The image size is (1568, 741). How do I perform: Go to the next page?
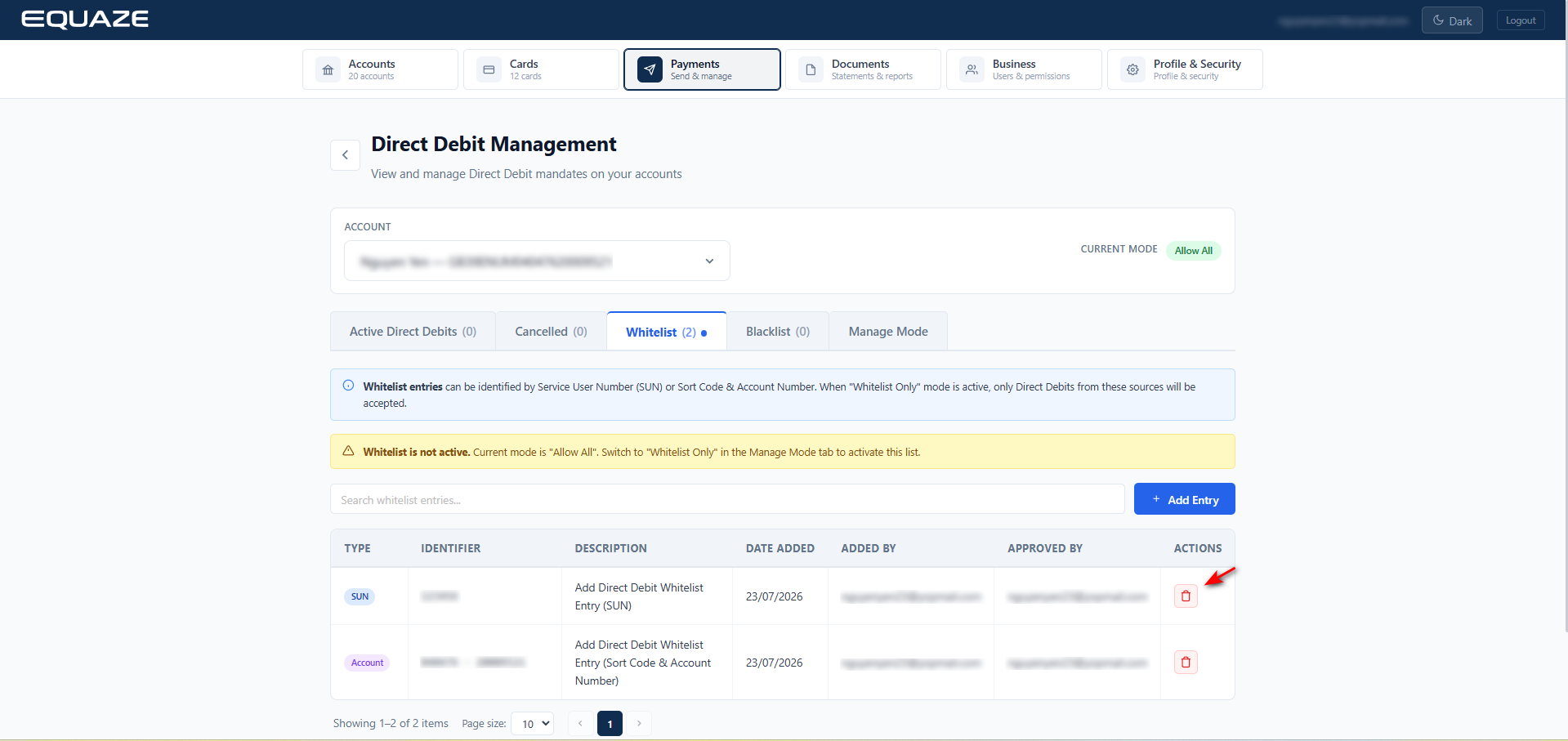639,724
